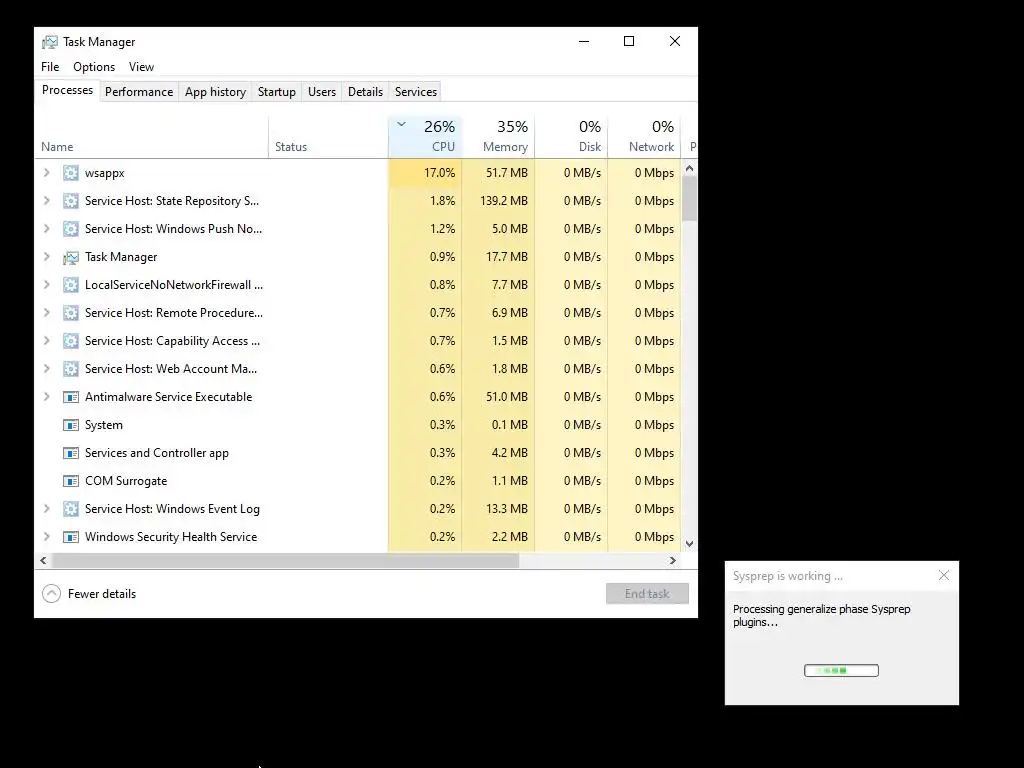Expand LocalServiceNoNetworkFirewall group
The width and height of the screenshot is (1024, 768).
pos(46,285)
